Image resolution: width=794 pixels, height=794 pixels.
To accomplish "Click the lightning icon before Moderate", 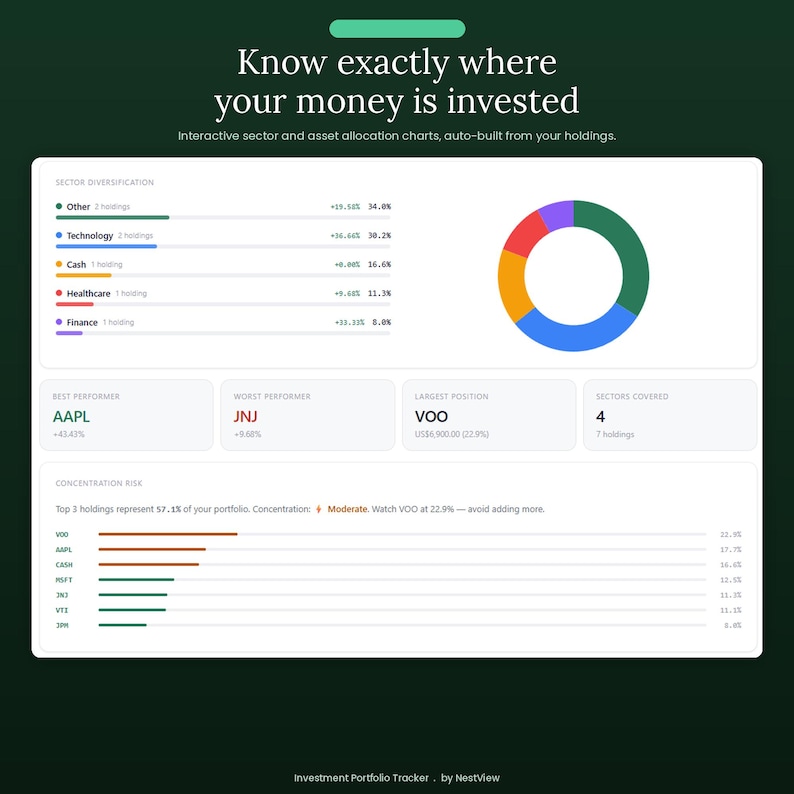I will 319,509.
